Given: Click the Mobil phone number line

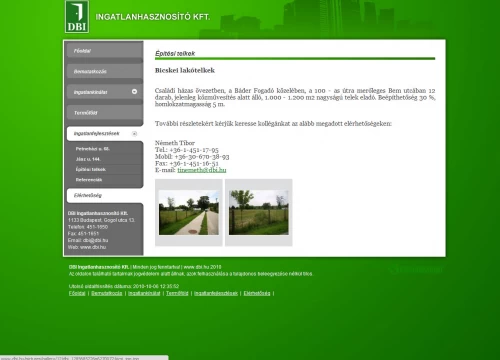Looking at the screenshot, I should click(x=192, y=157).
